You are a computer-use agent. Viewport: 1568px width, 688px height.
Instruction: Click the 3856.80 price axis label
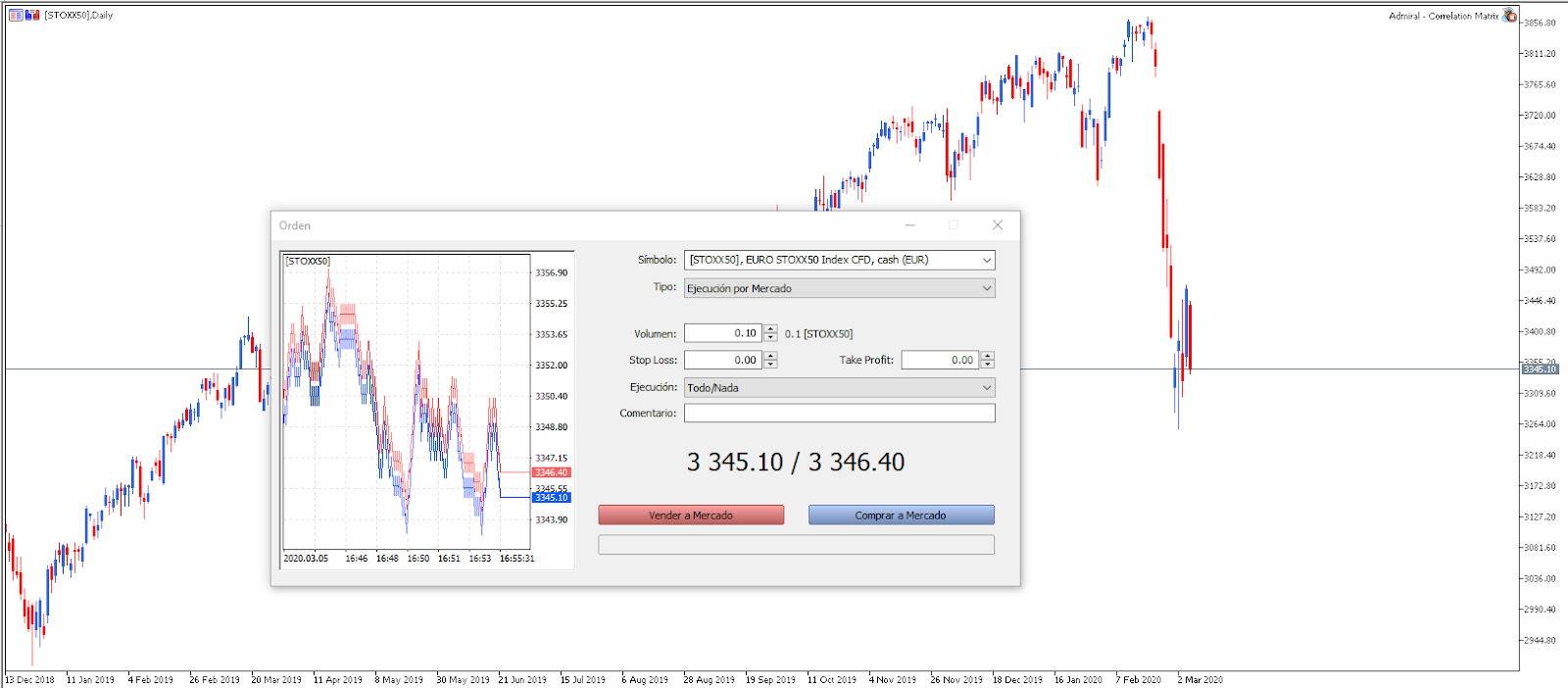(x=1539, y=23)
